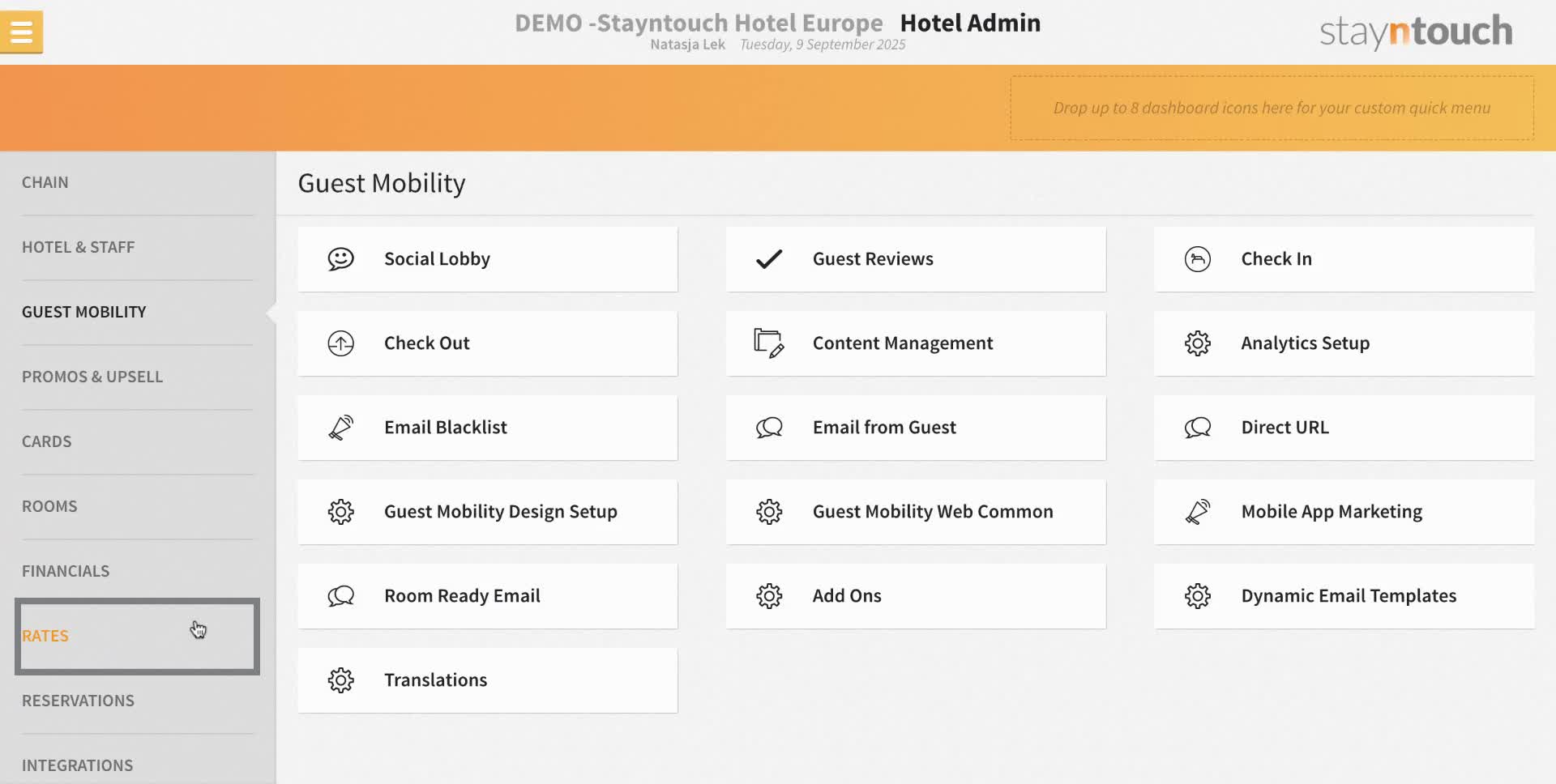The height and width of the screenshot is (784, 1556).
Task: Open Promos & Upsell section
Action: 138,377
